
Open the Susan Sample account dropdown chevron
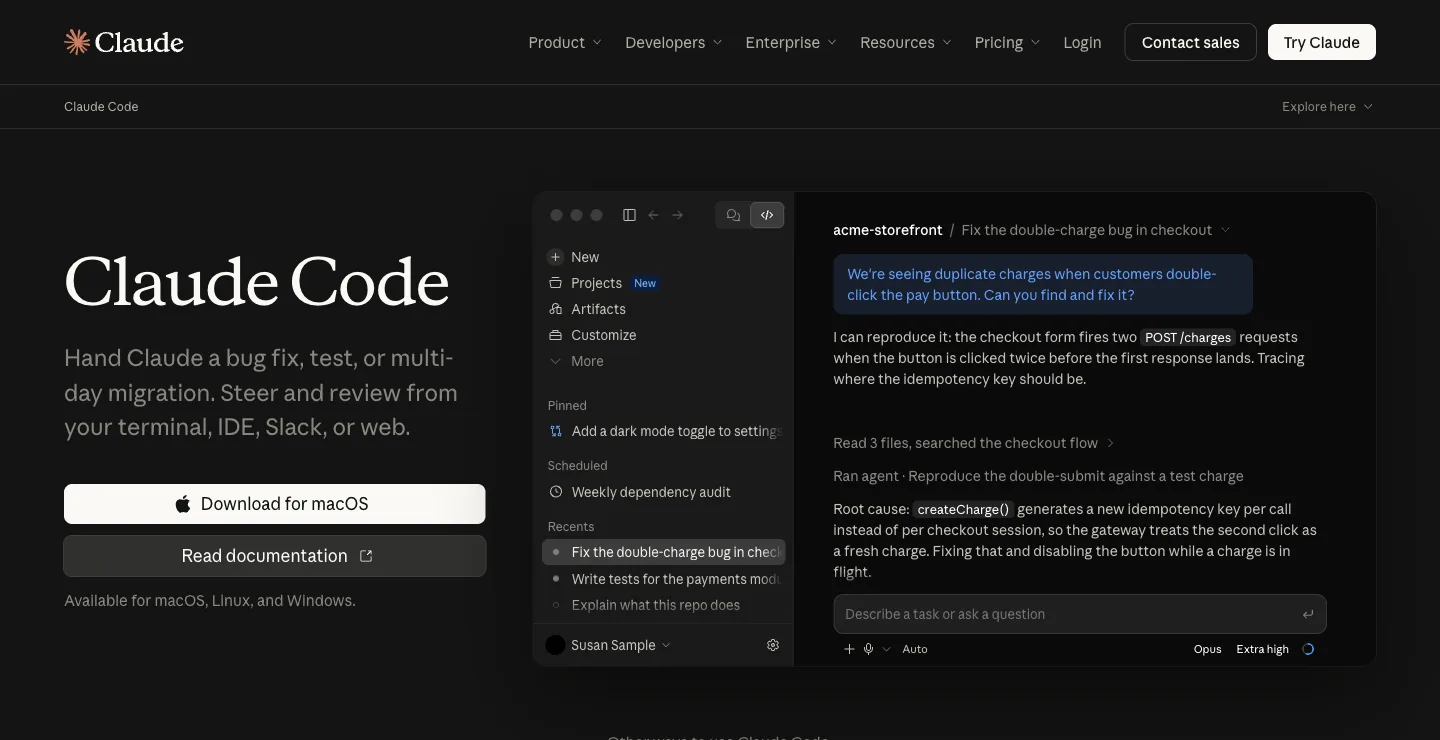[x=666, y=645]
